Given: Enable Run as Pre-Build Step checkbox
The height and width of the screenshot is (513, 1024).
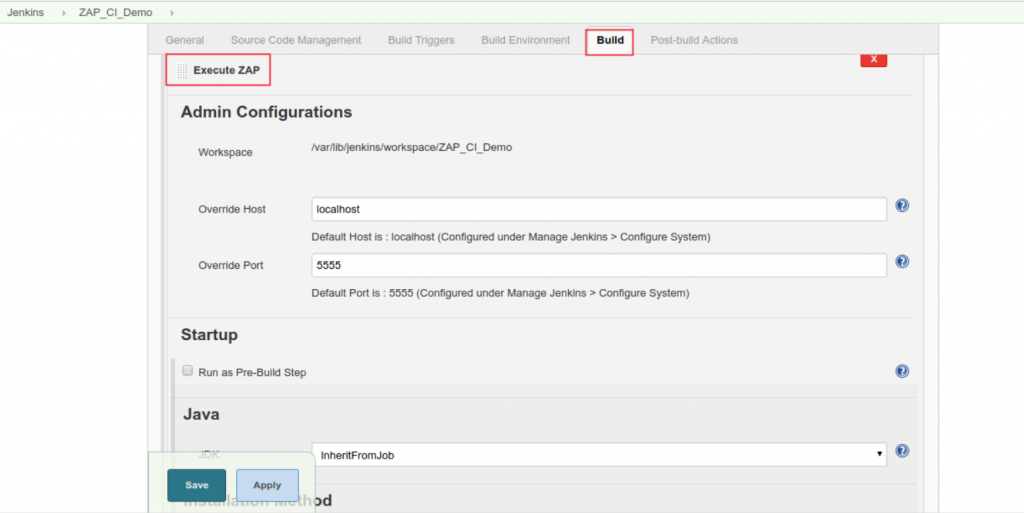Looking at the screenshot, I should tap(187, 370).
